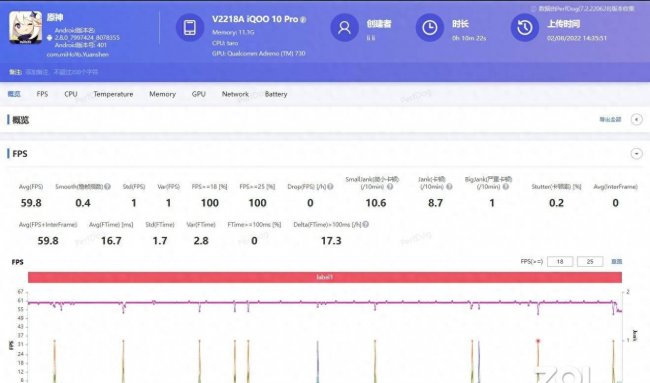The width and height of the screenshot is (650, 383).
Task: Click the V2218A iQOO 10 Pro device name
Action: [x=255, y=19]
